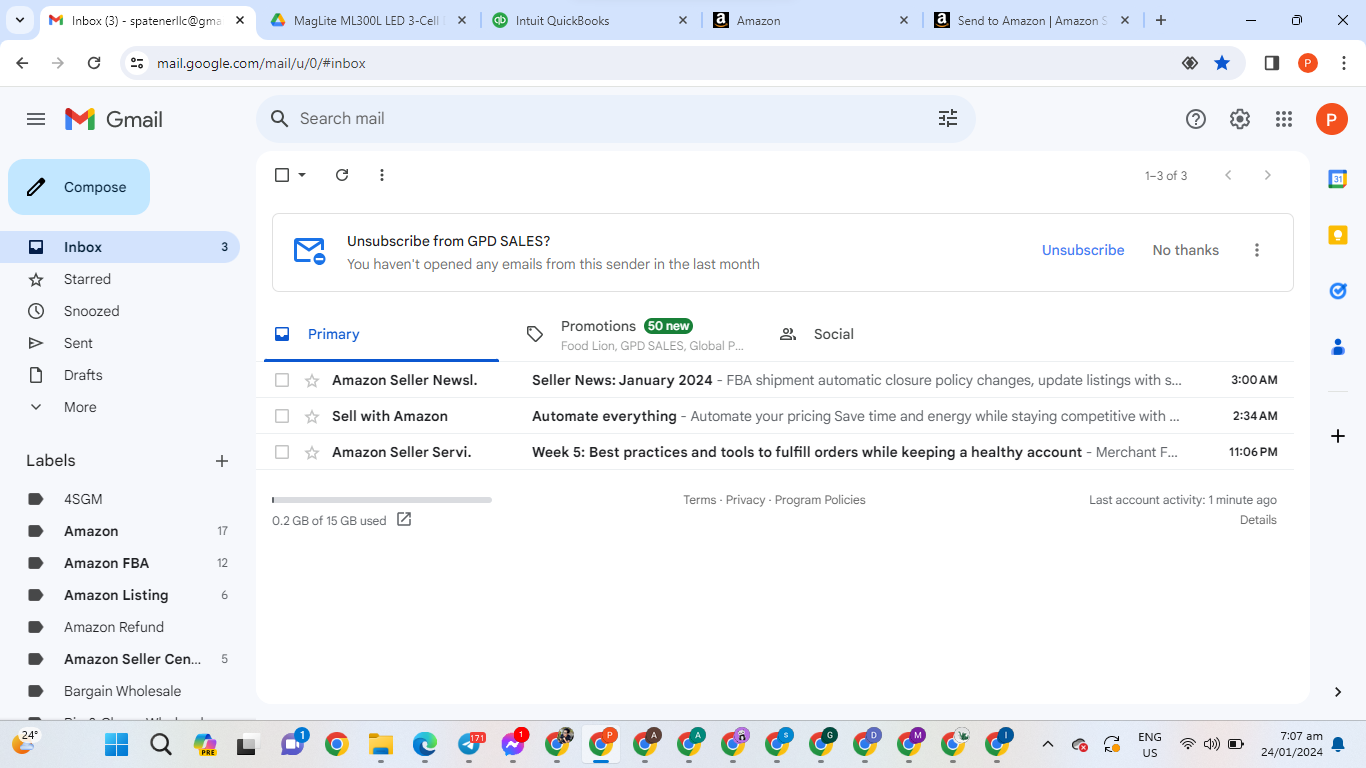Open the Drafts folder
The width and height of the screenshot is (1366, 768).
(83, 375)
